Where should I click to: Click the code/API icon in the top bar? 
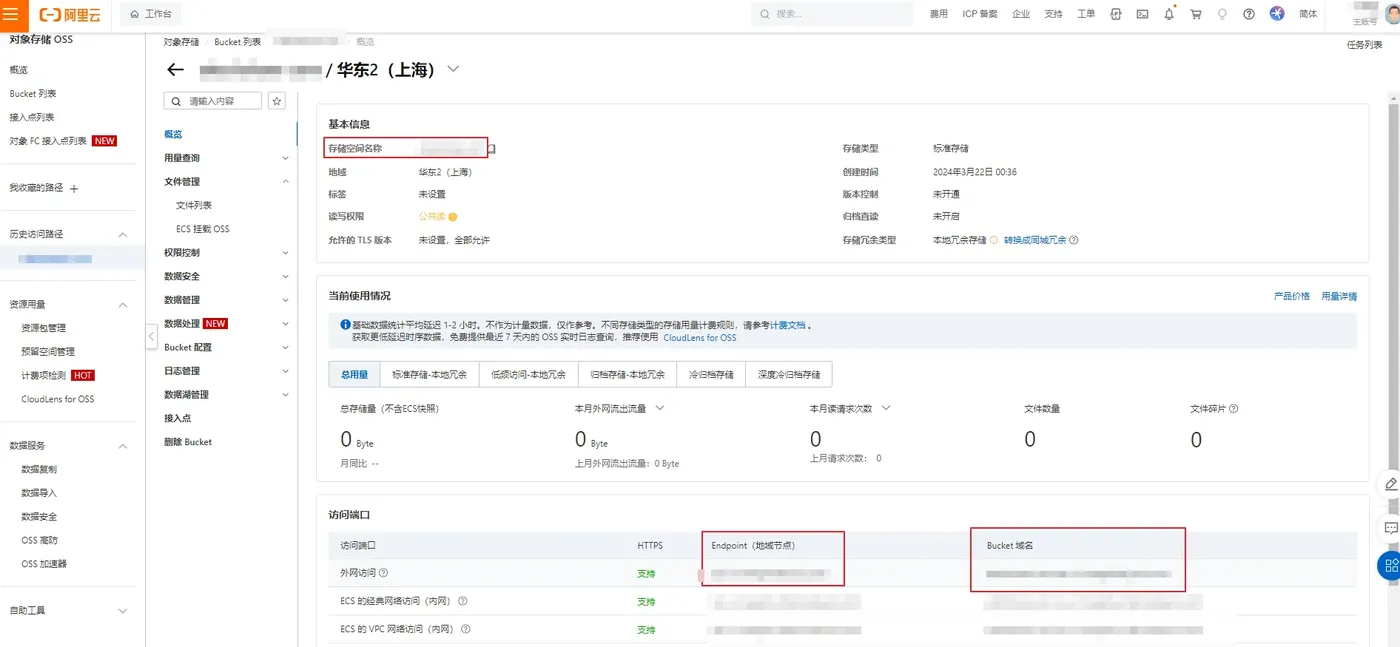coord(1116,14)
